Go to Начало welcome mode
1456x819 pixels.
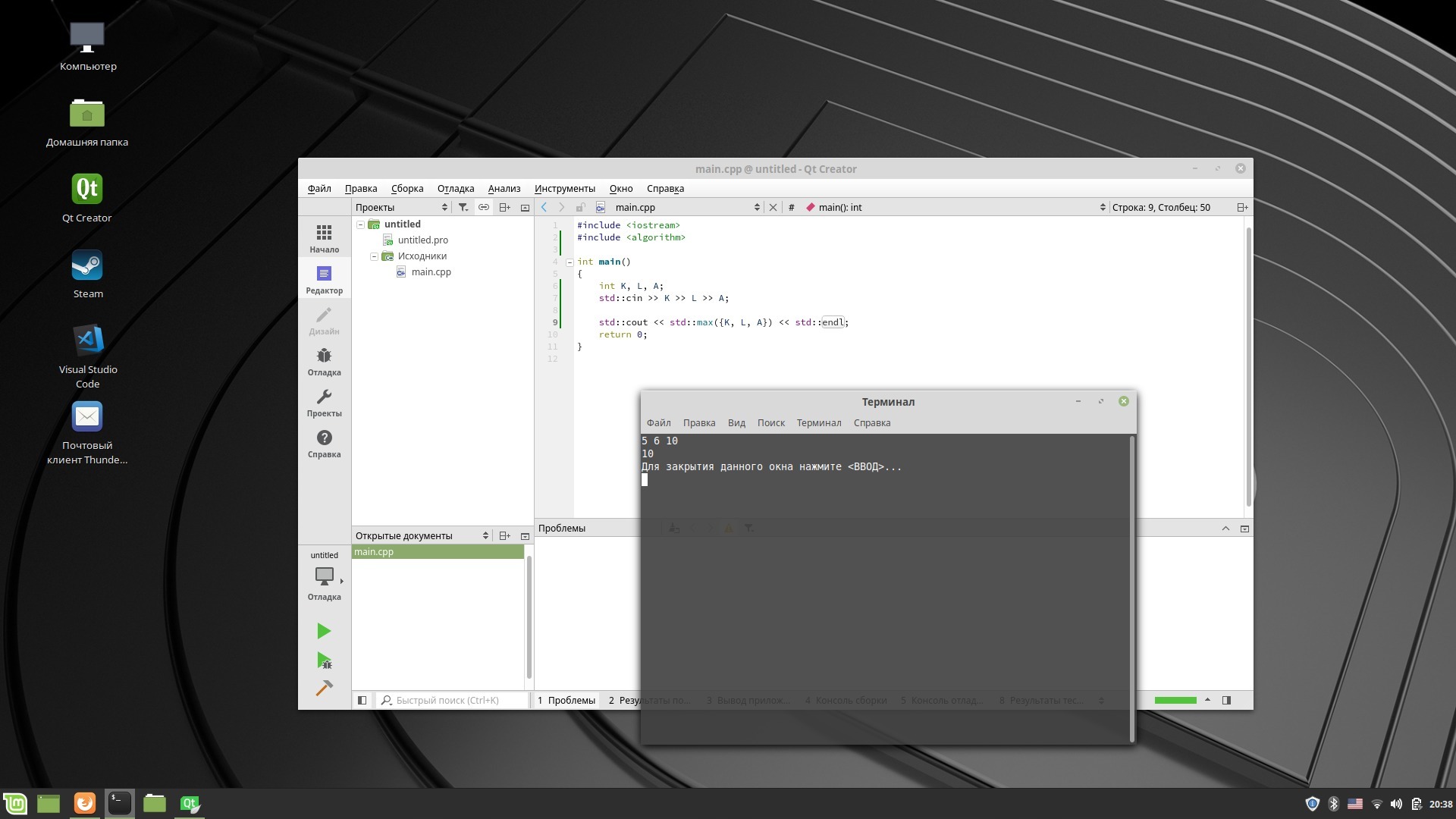[x=324, y=238]
